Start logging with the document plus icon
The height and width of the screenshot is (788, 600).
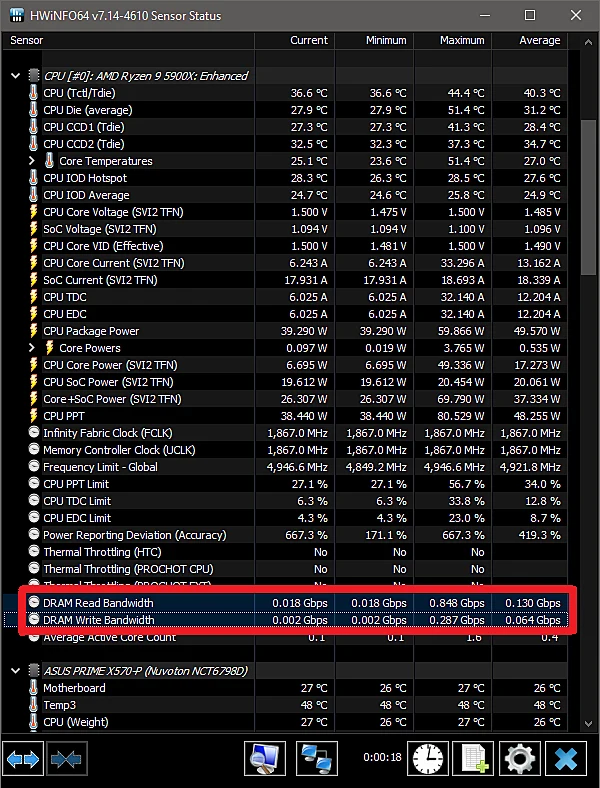click(473, 759)
